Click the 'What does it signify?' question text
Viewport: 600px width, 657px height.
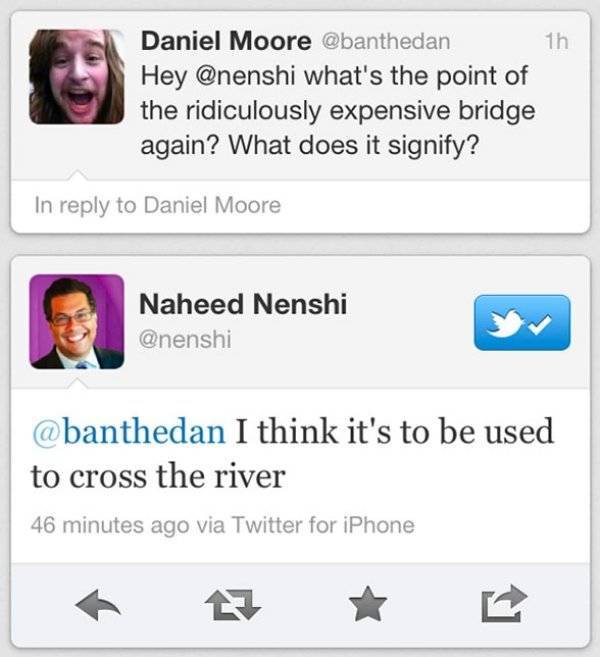(x=354, y=144)
